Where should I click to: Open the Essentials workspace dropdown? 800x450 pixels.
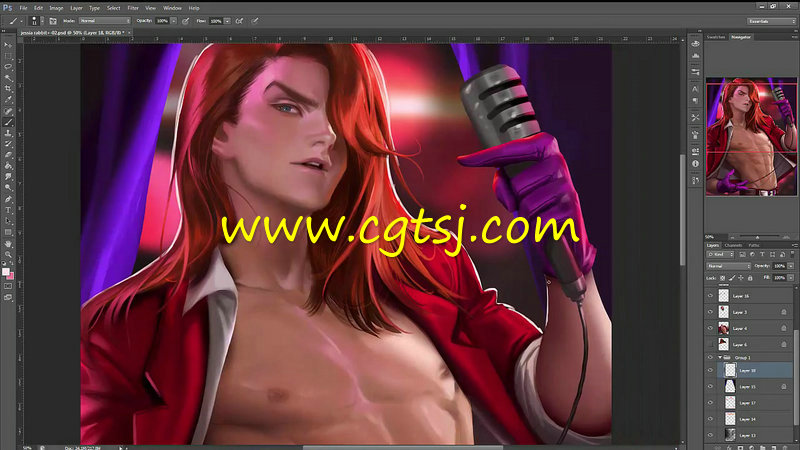tap(771, 21)
